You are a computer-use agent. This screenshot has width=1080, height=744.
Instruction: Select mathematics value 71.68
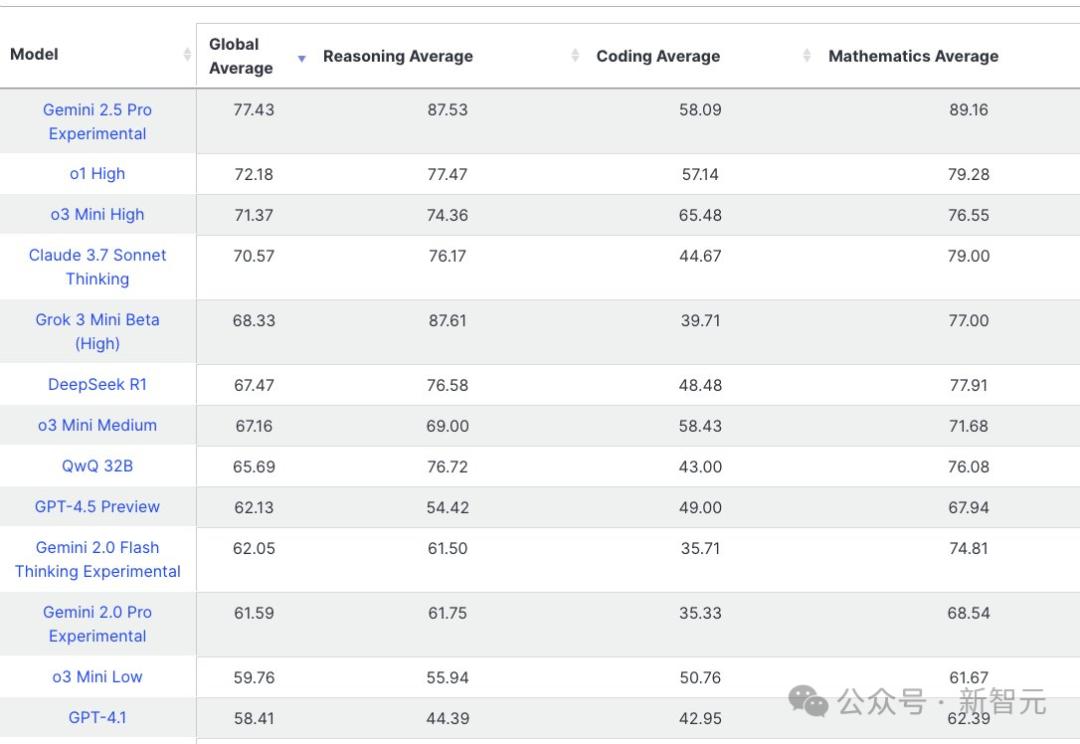point(968,426)
